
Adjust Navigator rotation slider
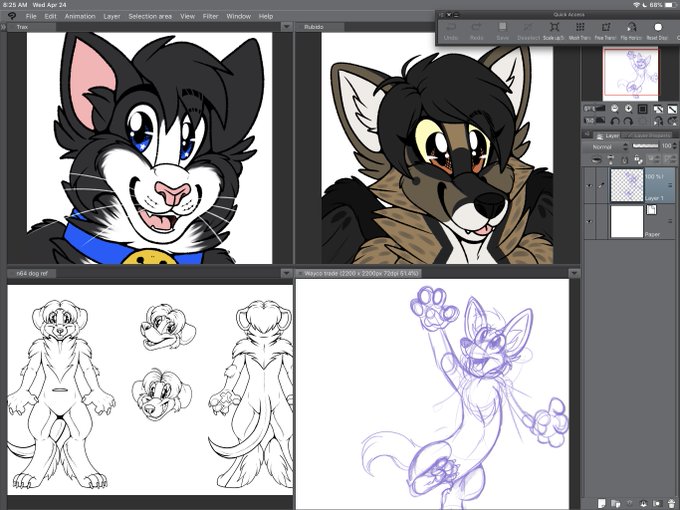(595, 120)
